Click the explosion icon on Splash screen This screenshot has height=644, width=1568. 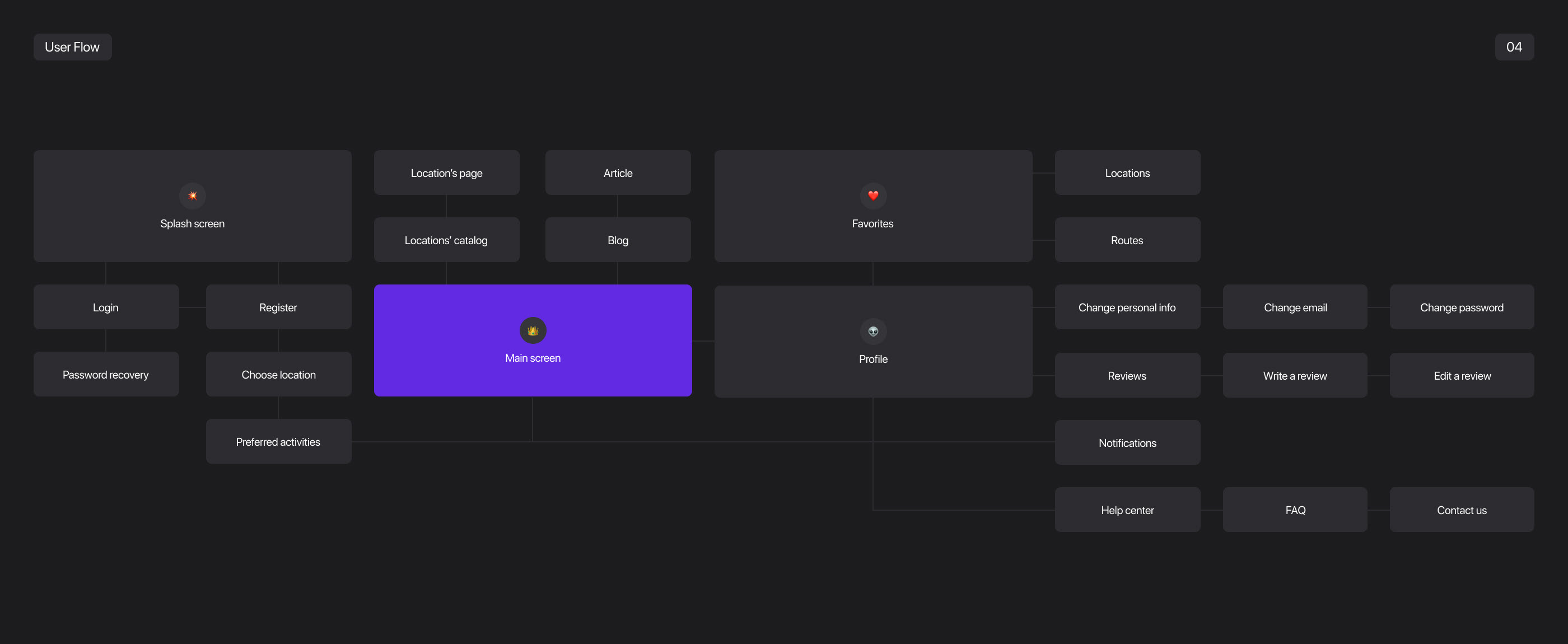pos(192,195)
